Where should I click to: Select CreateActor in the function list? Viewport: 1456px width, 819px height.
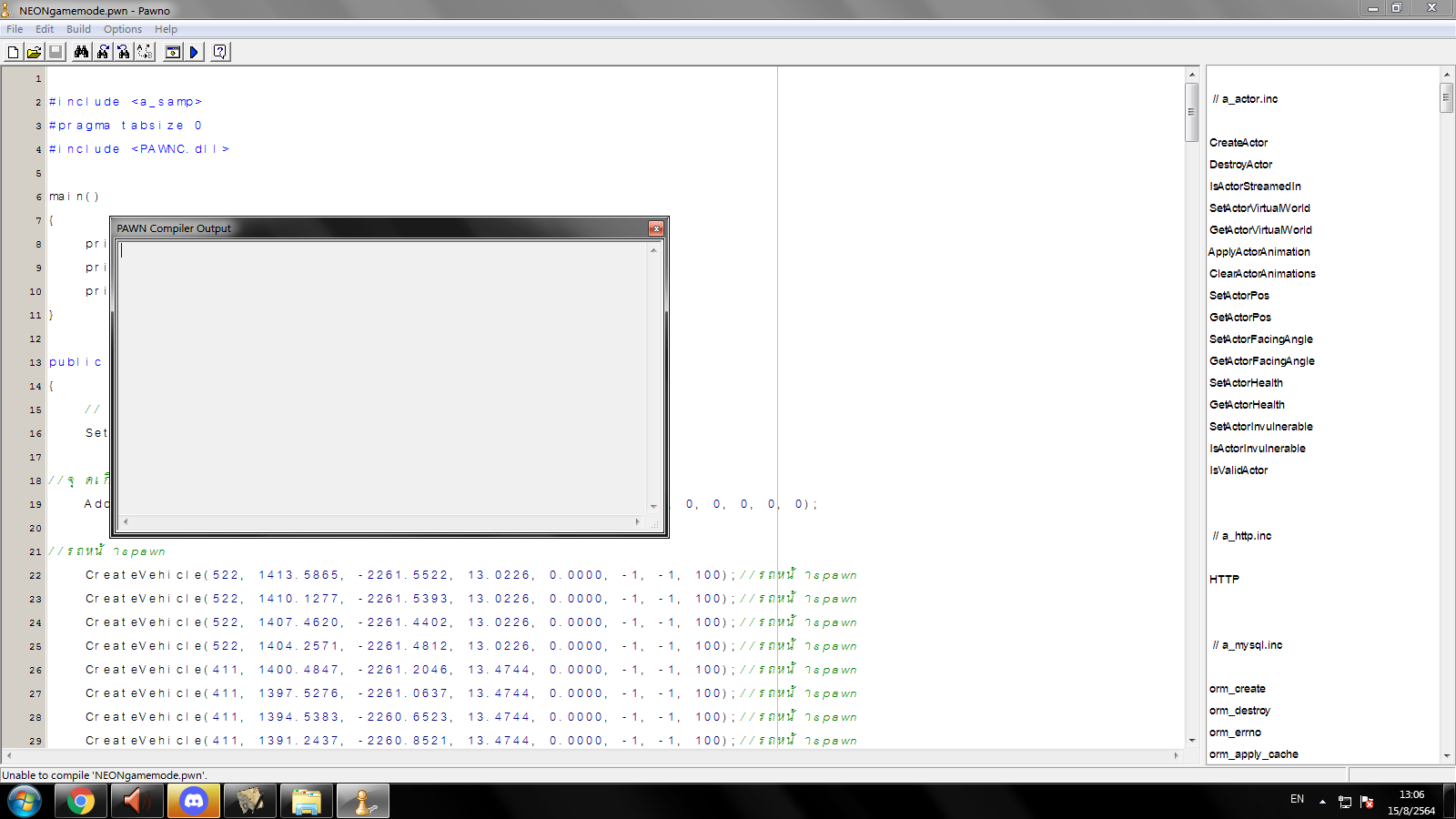coord(1239,143)
